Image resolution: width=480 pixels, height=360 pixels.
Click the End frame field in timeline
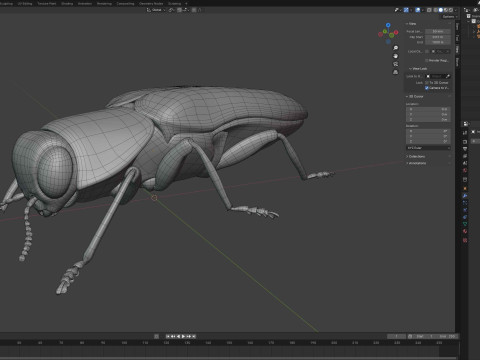point(447,336)
